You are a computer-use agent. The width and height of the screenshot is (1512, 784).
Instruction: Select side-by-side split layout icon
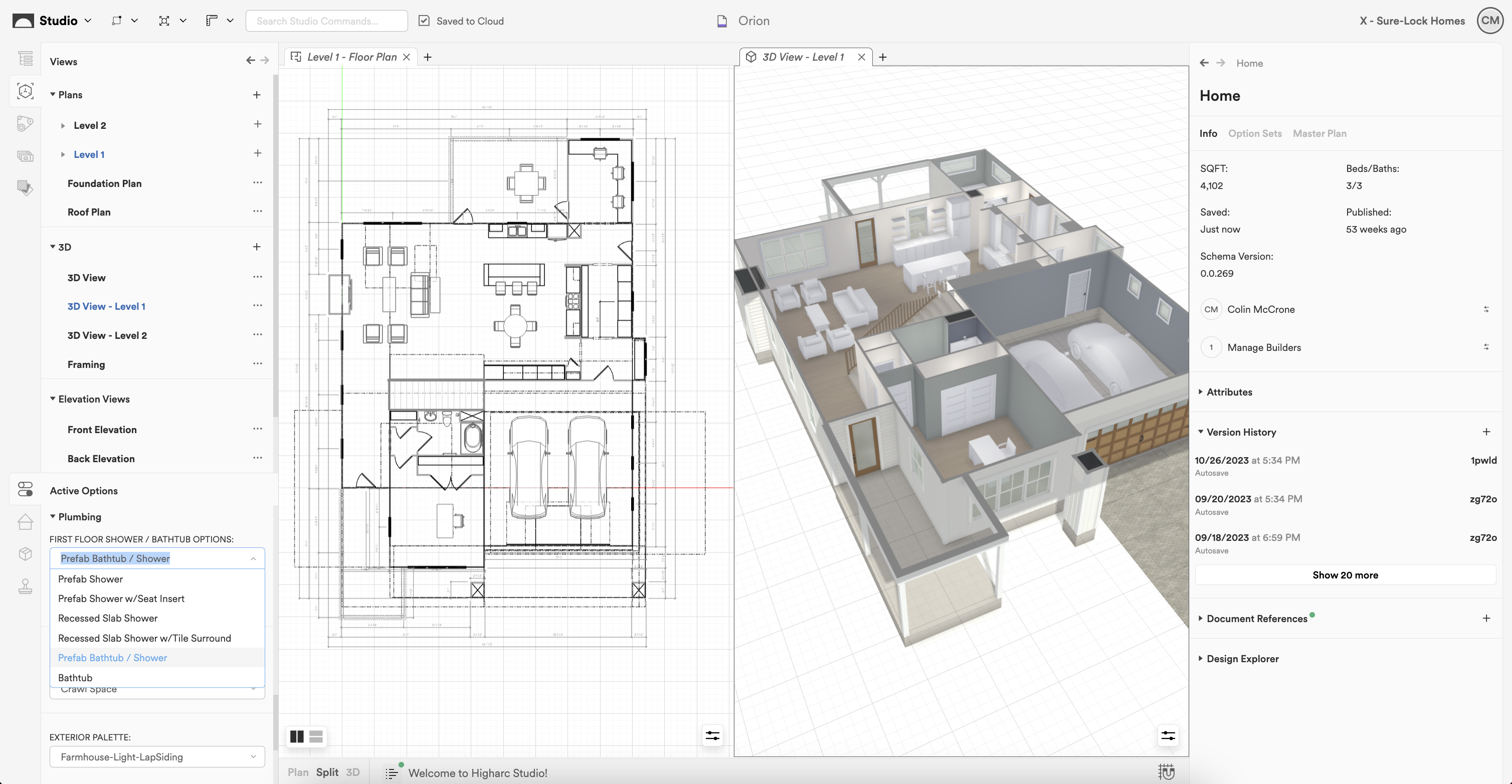[297, 736]
